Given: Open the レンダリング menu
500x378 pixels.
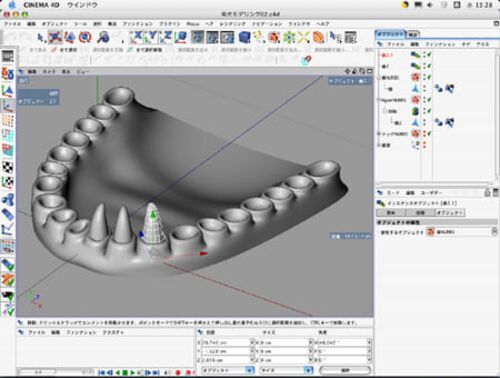Looking at the screenshot, I should point(232,24).
